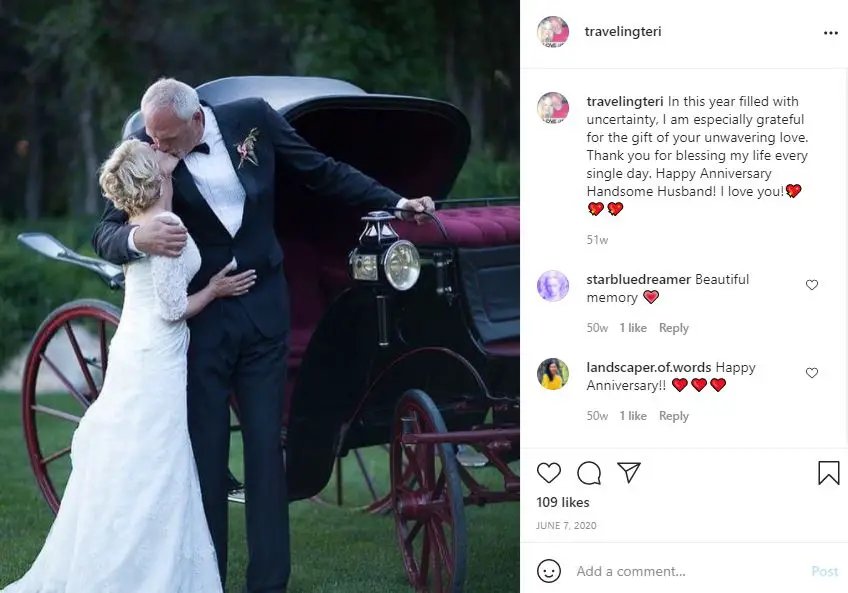Reply to starbluedreamer's comment
The width and height of the screenshot is (848, 593).
673,328
